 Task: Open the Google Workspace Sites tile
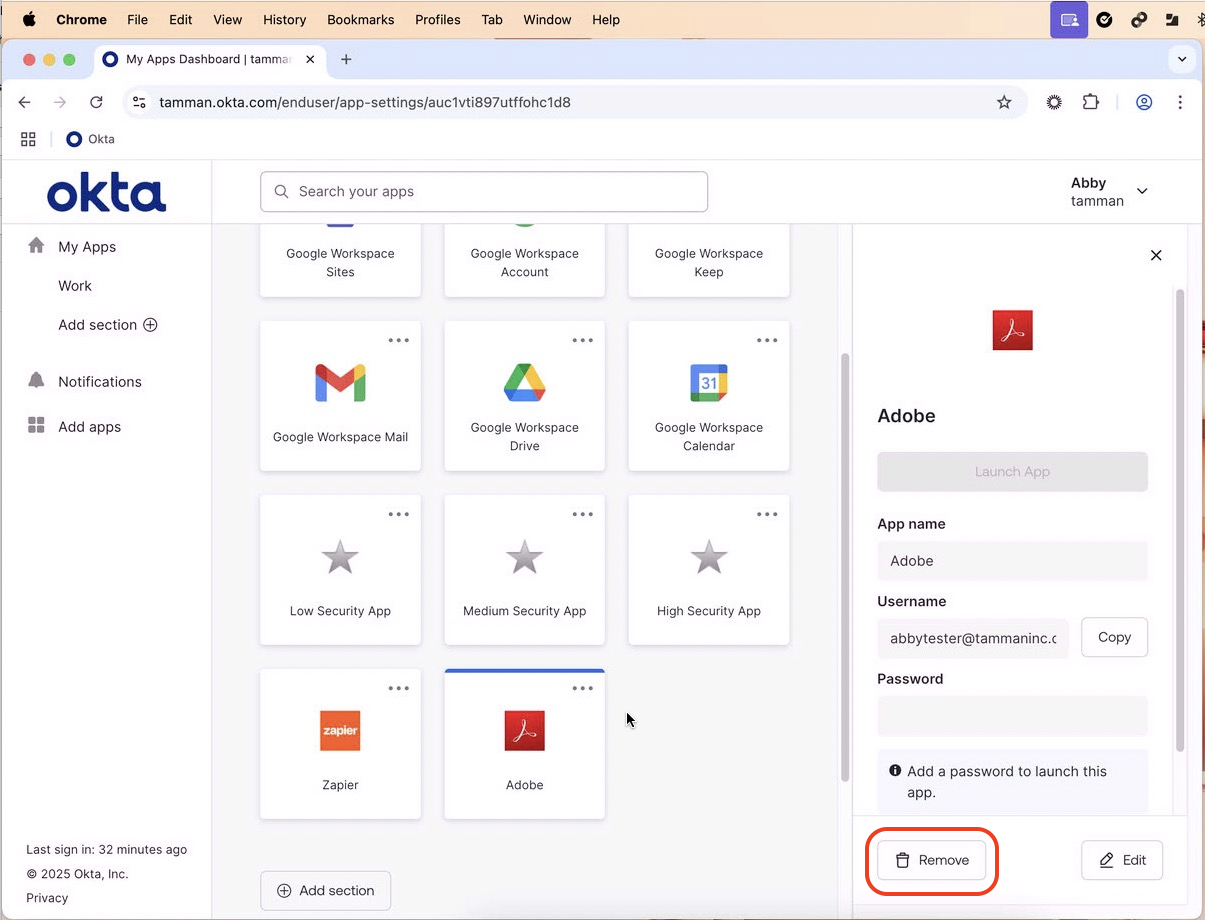click(x=340, y=262)
